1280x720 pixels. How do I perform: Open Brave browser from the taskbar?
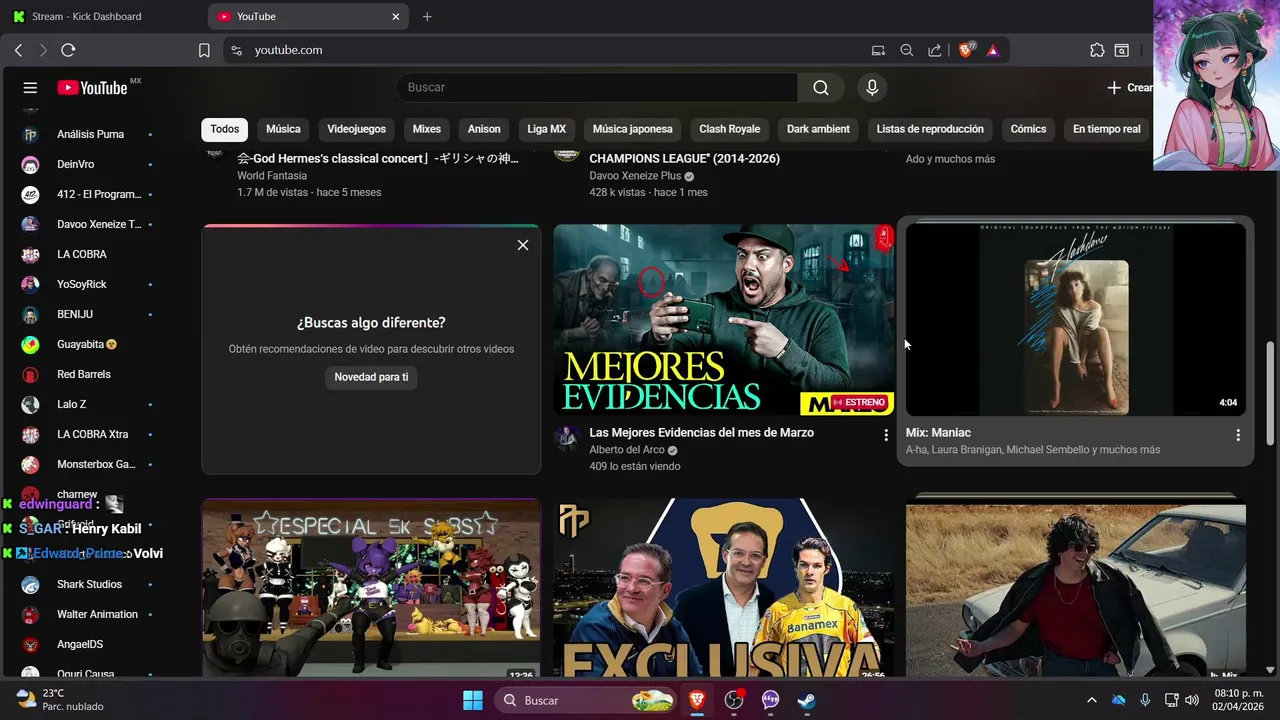pyautogui.click(x=697, y=700)
